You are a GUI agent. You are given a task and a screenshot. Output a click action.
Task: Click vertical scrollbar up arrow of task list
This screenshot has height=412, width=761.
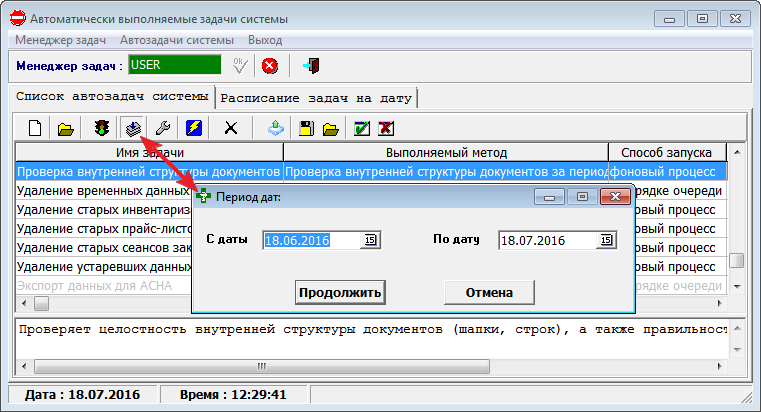tap(737, 152)
